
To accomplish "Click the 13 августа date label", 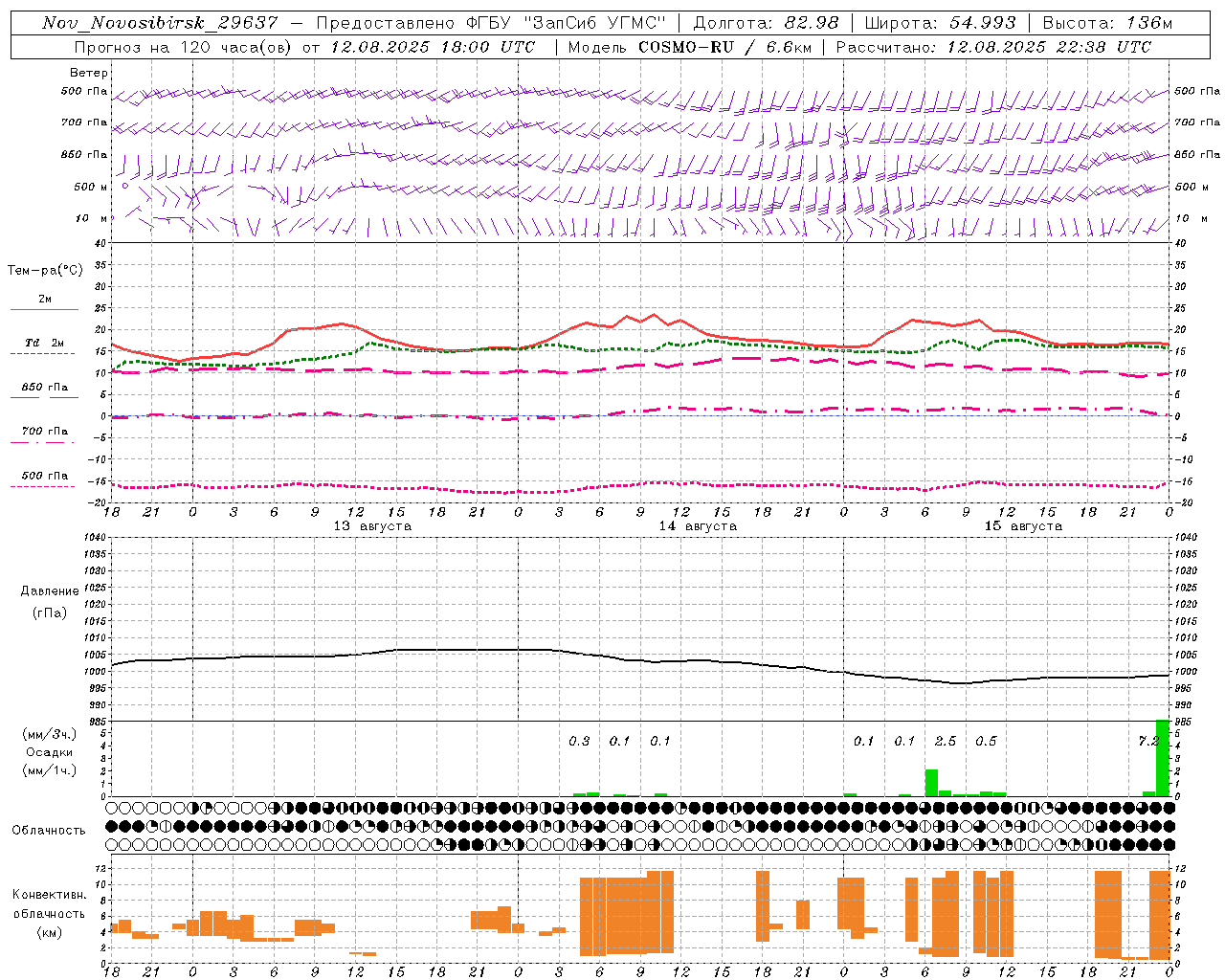I will [x=372, y=526].
